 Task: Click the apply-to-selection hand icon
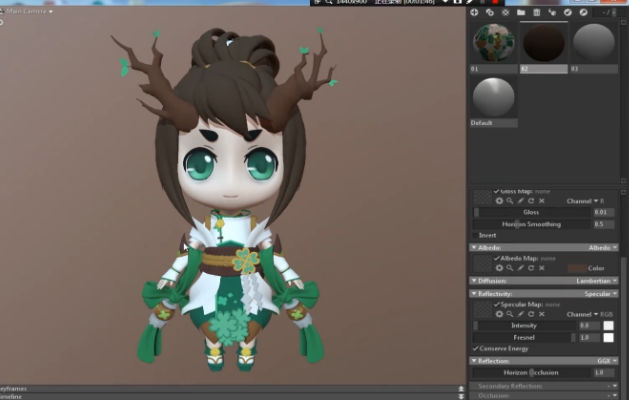[x=552, y=12]
